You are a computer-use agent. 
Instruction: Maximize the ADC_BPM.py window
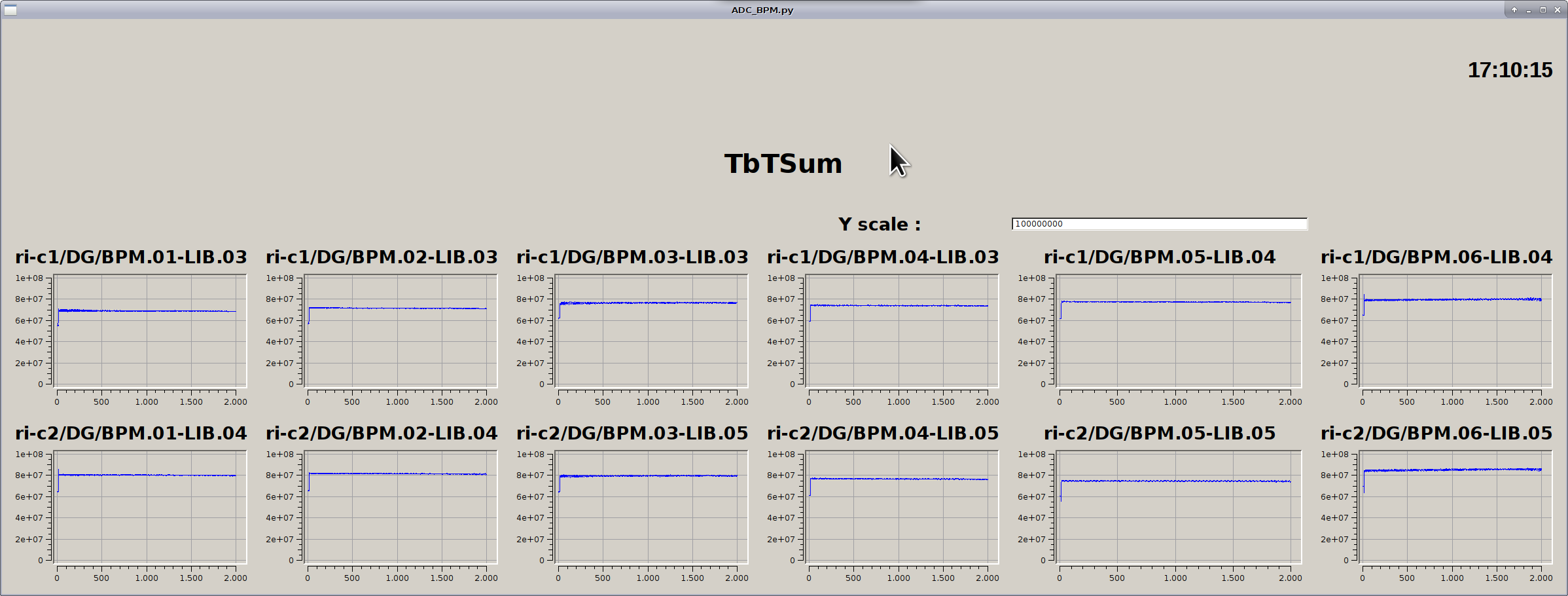tap(1542, 10)
